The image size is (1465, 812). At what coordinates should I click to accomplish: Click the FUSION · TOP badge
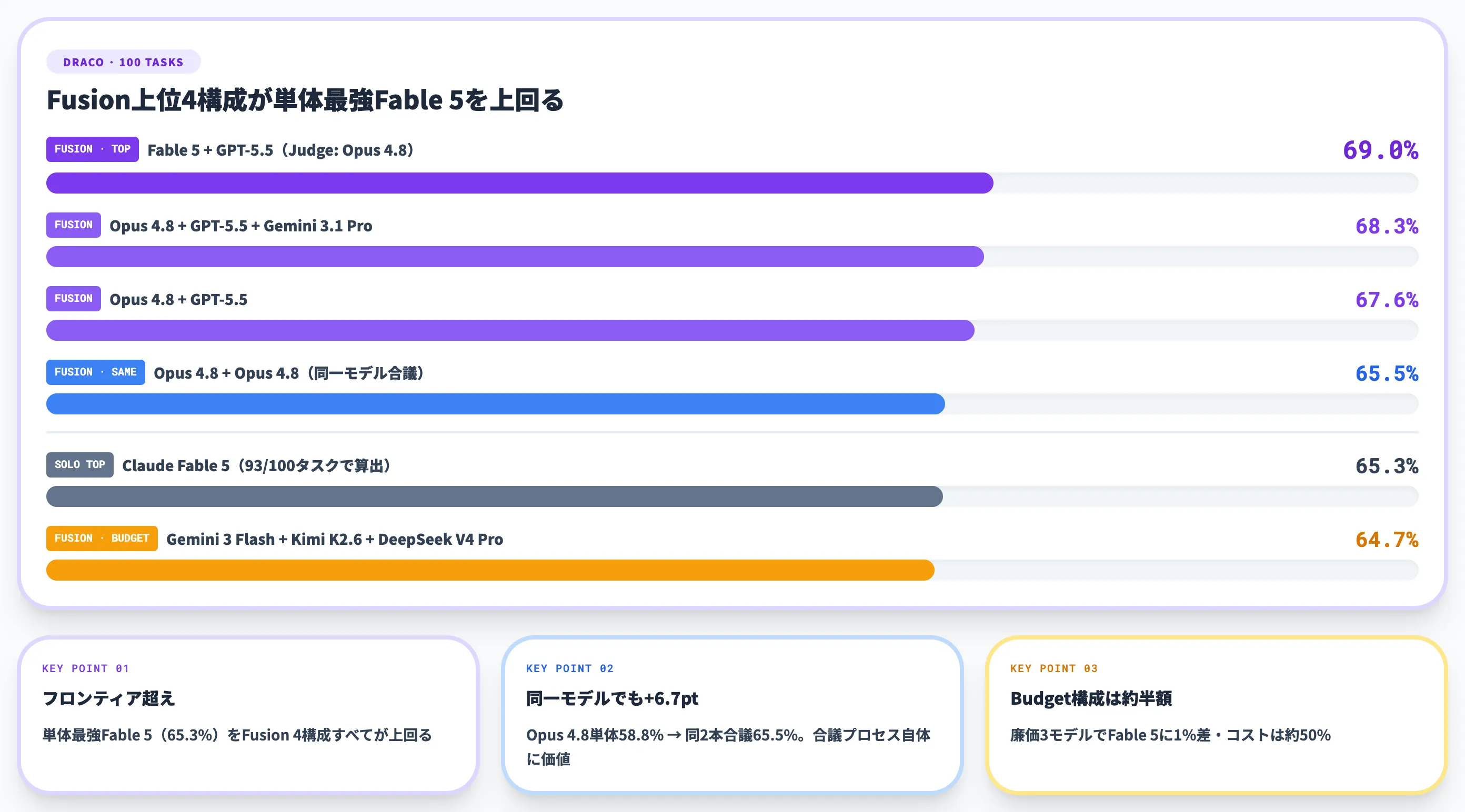(93, 149)
